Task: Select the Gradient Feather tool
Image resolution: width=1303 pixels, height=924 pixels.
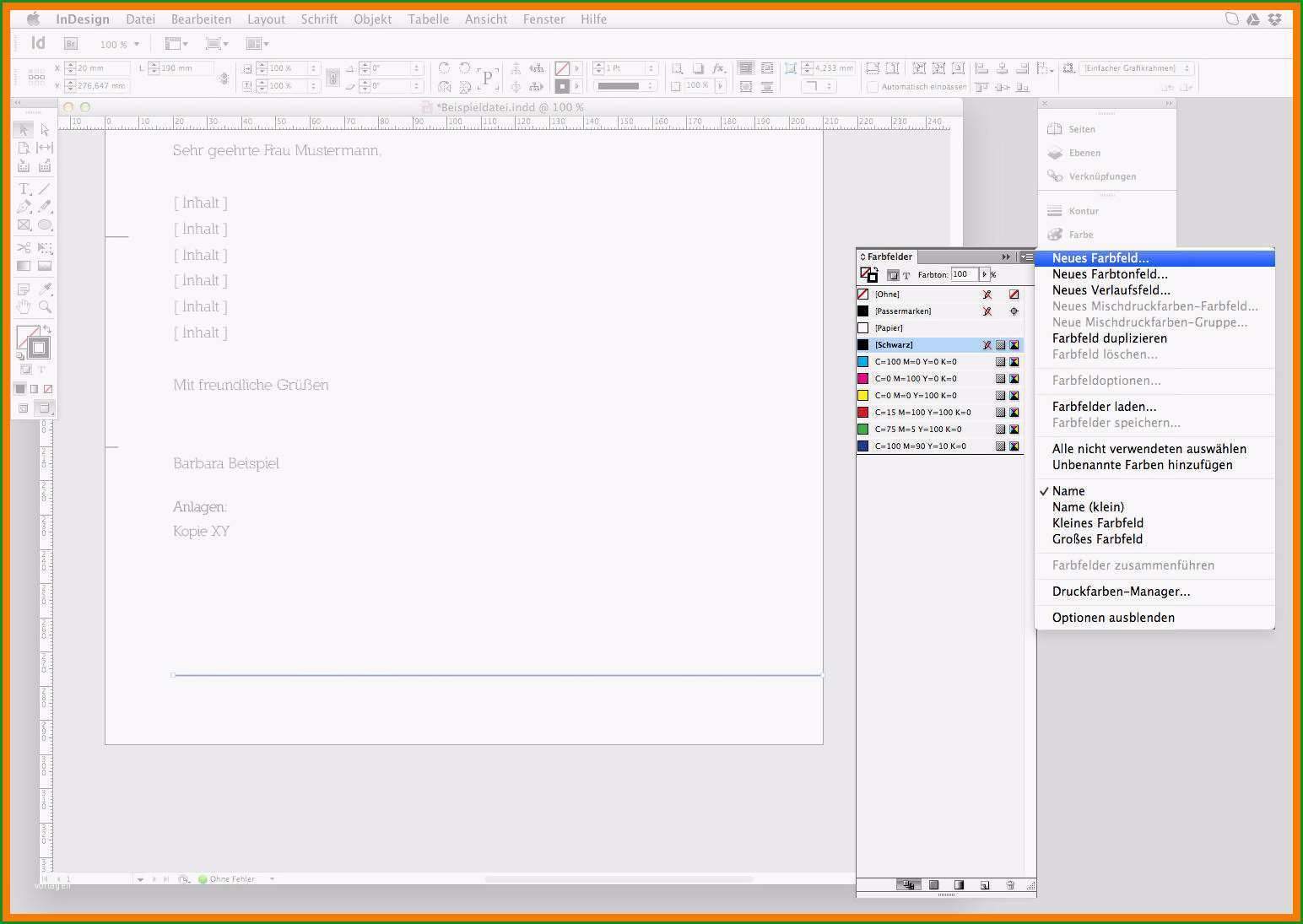Action: coord(45,266)
